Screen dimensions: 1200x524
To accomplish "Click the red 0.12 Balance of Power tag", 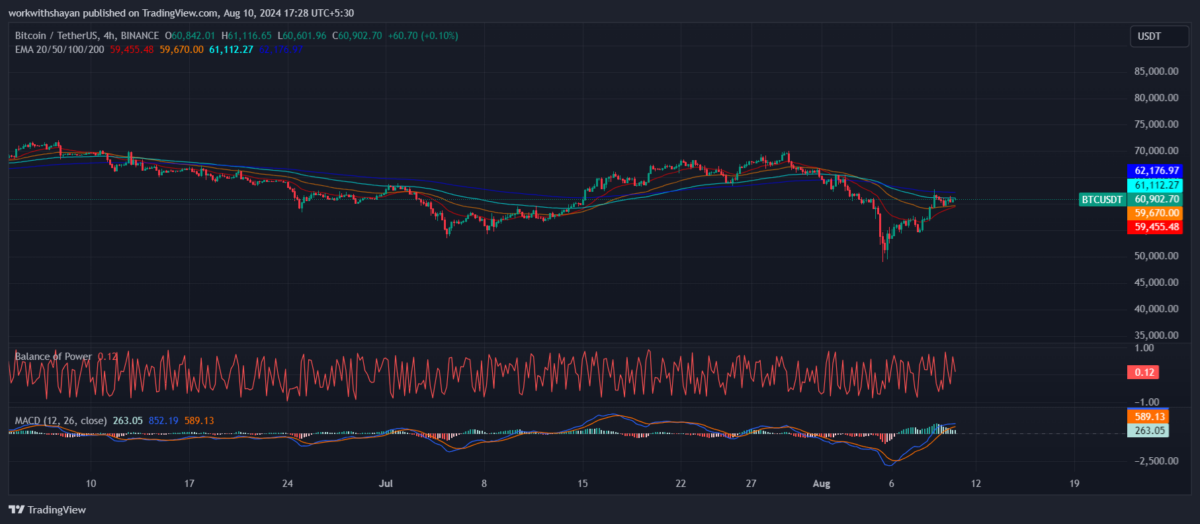I will [1141, 373].
